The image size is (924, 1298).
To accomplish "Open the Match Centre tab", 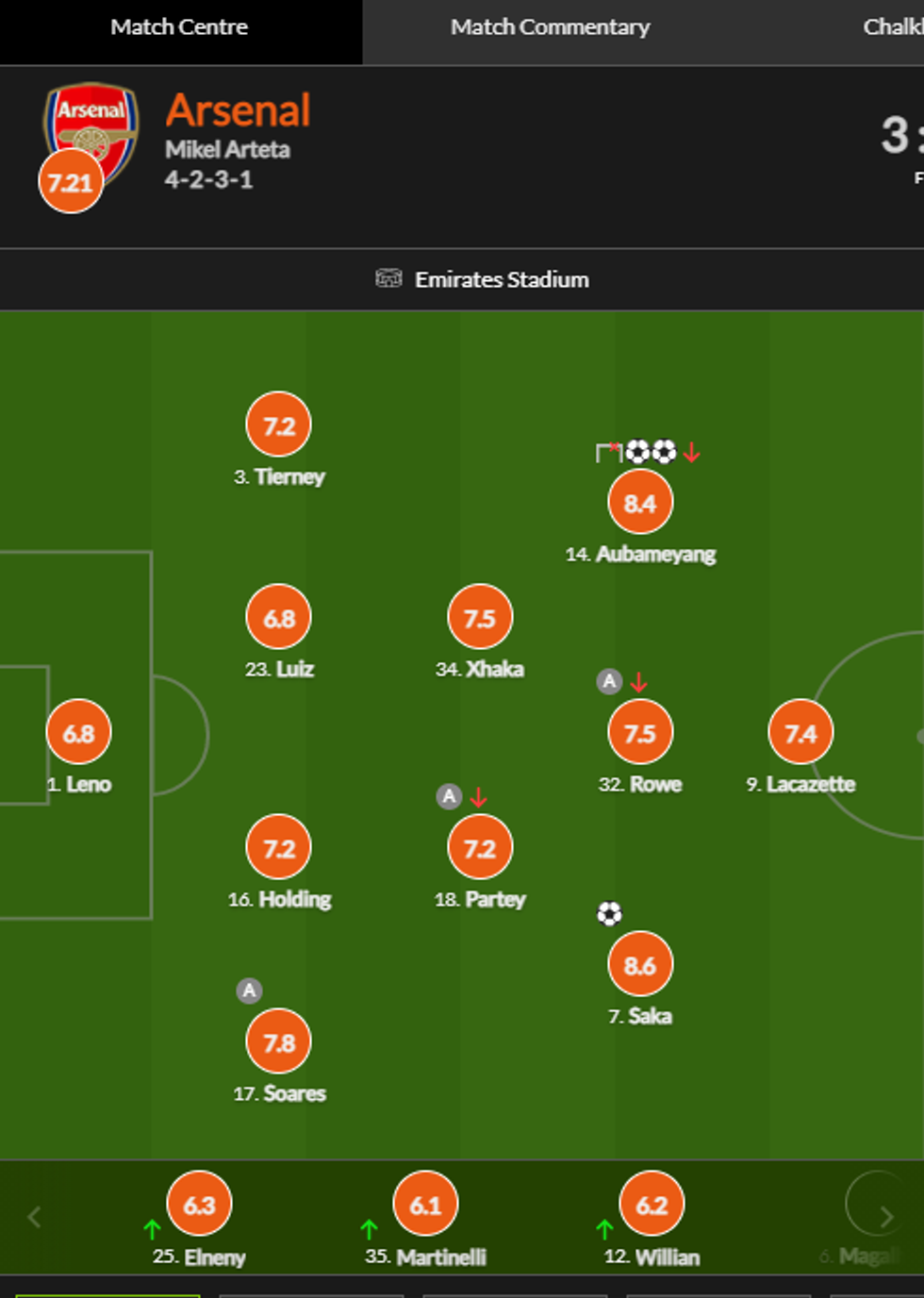I will click(x=179, y=27).
